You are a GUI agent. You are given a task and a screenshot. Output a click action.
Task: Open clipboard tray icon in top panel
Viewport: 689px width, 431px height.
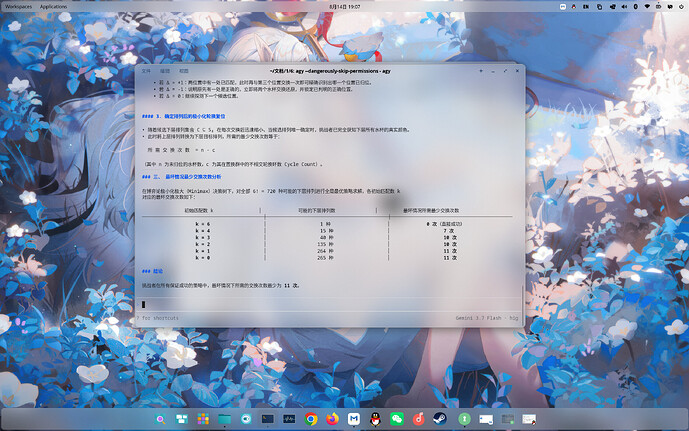[599, 7]
